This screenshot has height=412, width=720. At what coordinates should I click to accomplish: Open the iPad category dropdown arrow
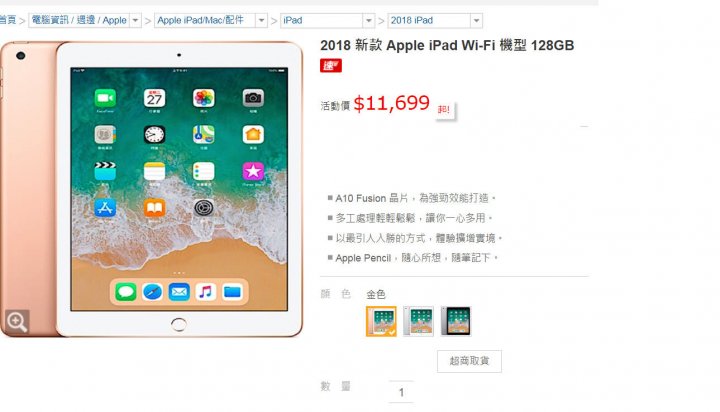point(369,21)
